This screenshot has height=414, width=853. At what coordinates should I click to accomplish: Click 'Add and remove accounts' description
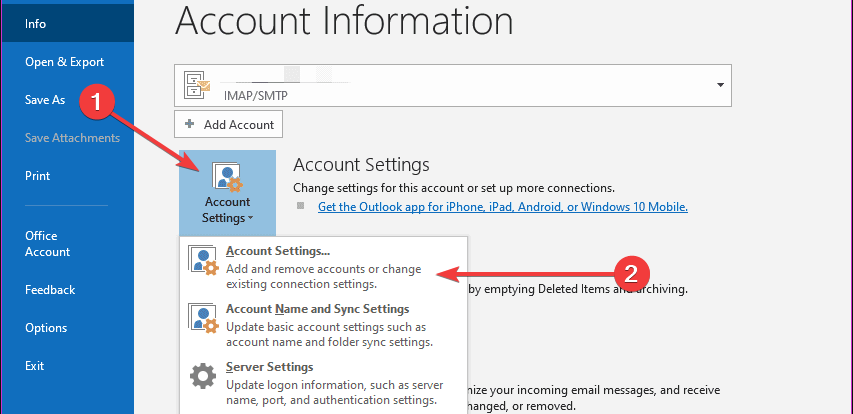pos(324,276)
